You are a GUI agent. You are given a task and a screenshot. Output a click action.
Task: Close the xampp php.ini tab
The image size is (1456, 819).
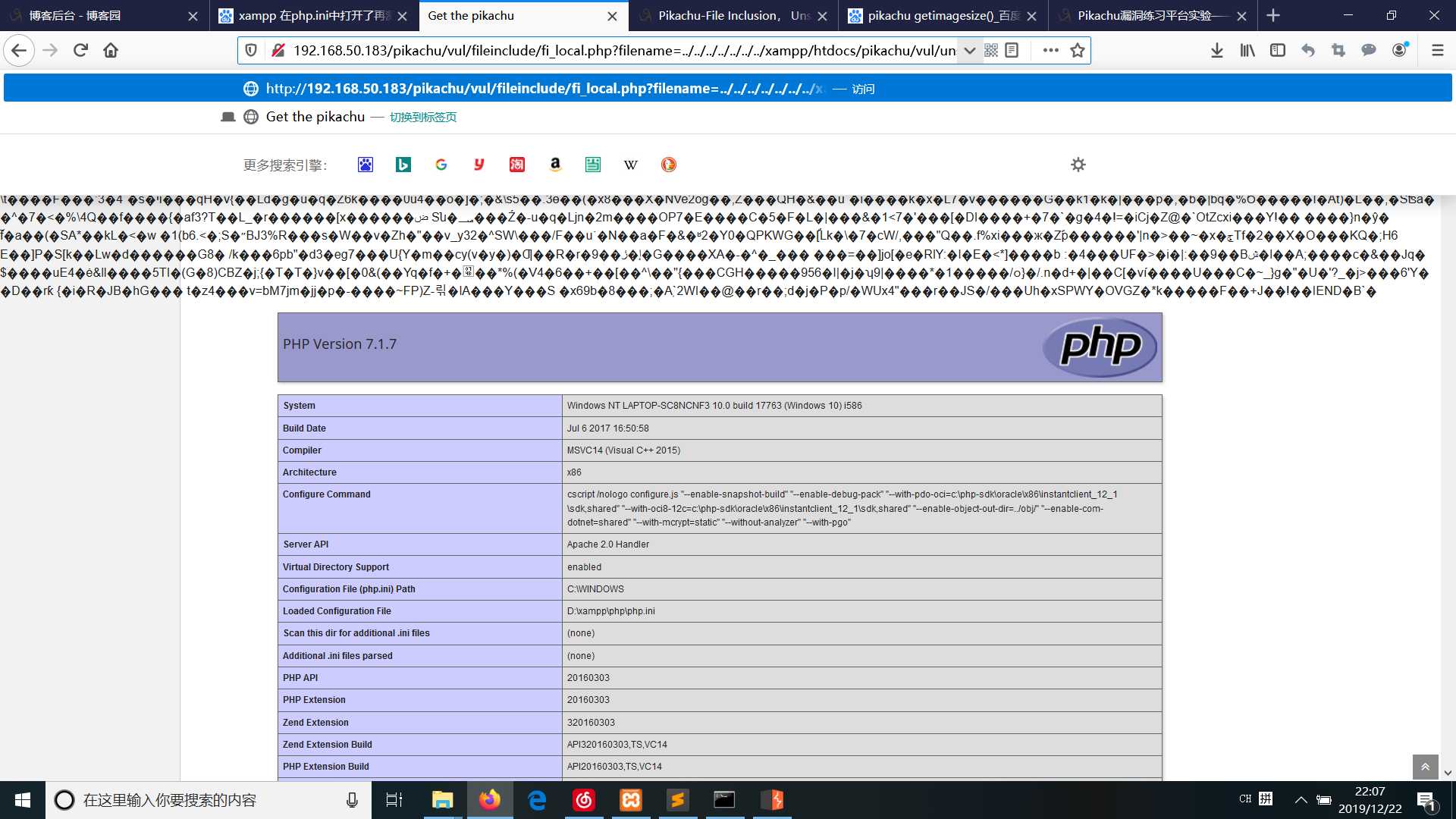point(402,16)
